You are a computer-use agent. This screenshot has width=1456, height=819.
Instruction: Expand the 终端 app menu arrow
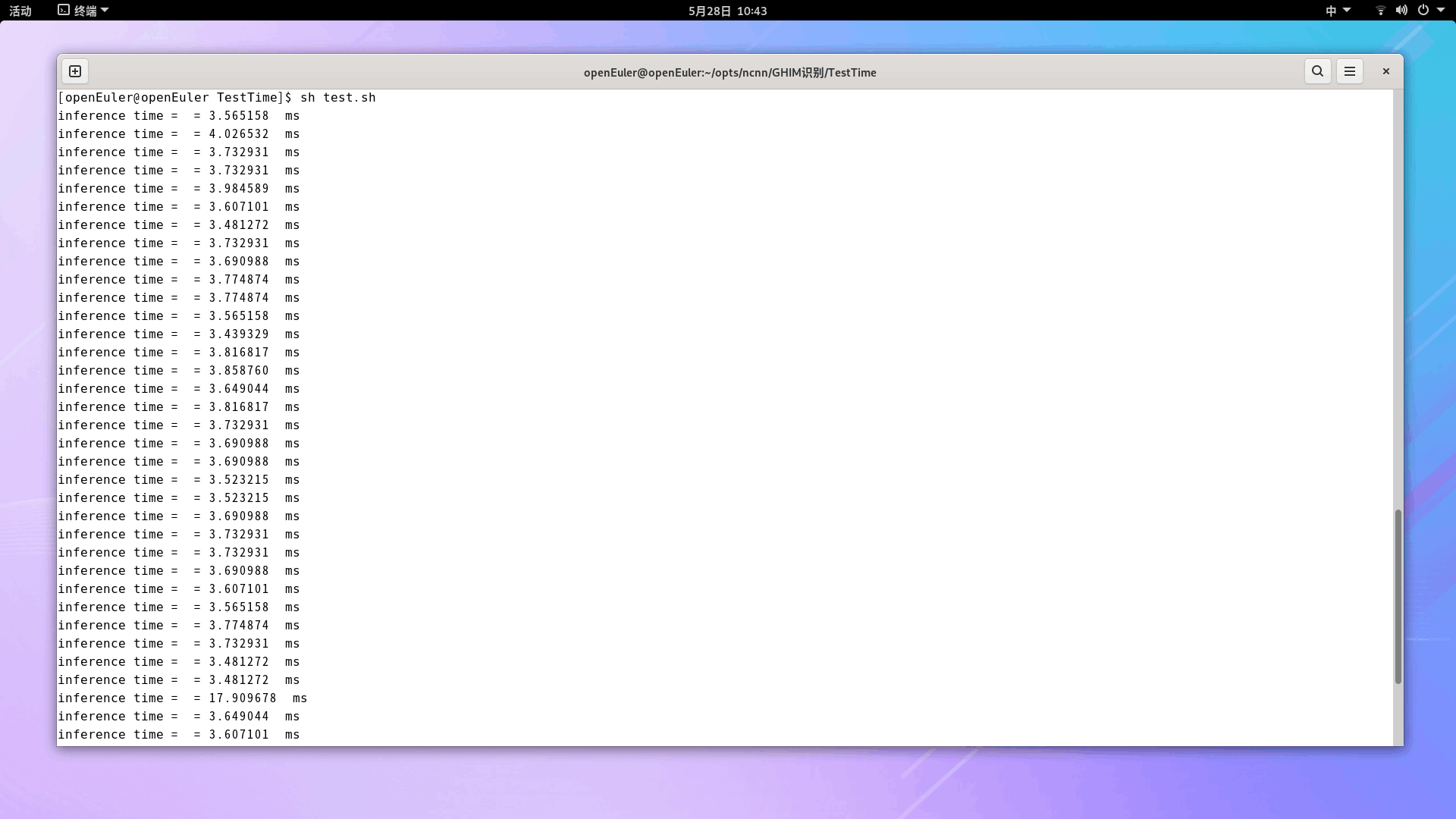105,11
